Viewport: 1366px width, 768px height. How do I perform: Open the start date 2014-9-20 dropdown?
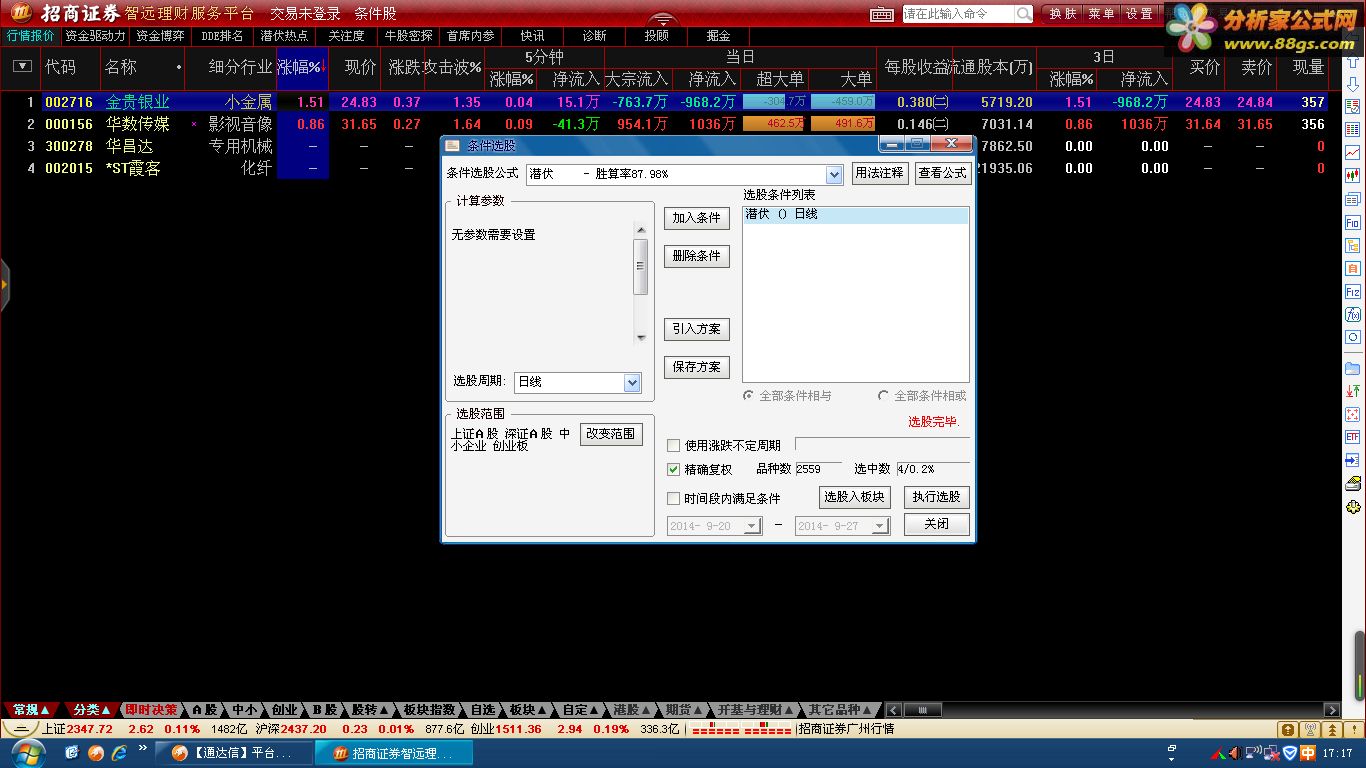pos(753,526)
